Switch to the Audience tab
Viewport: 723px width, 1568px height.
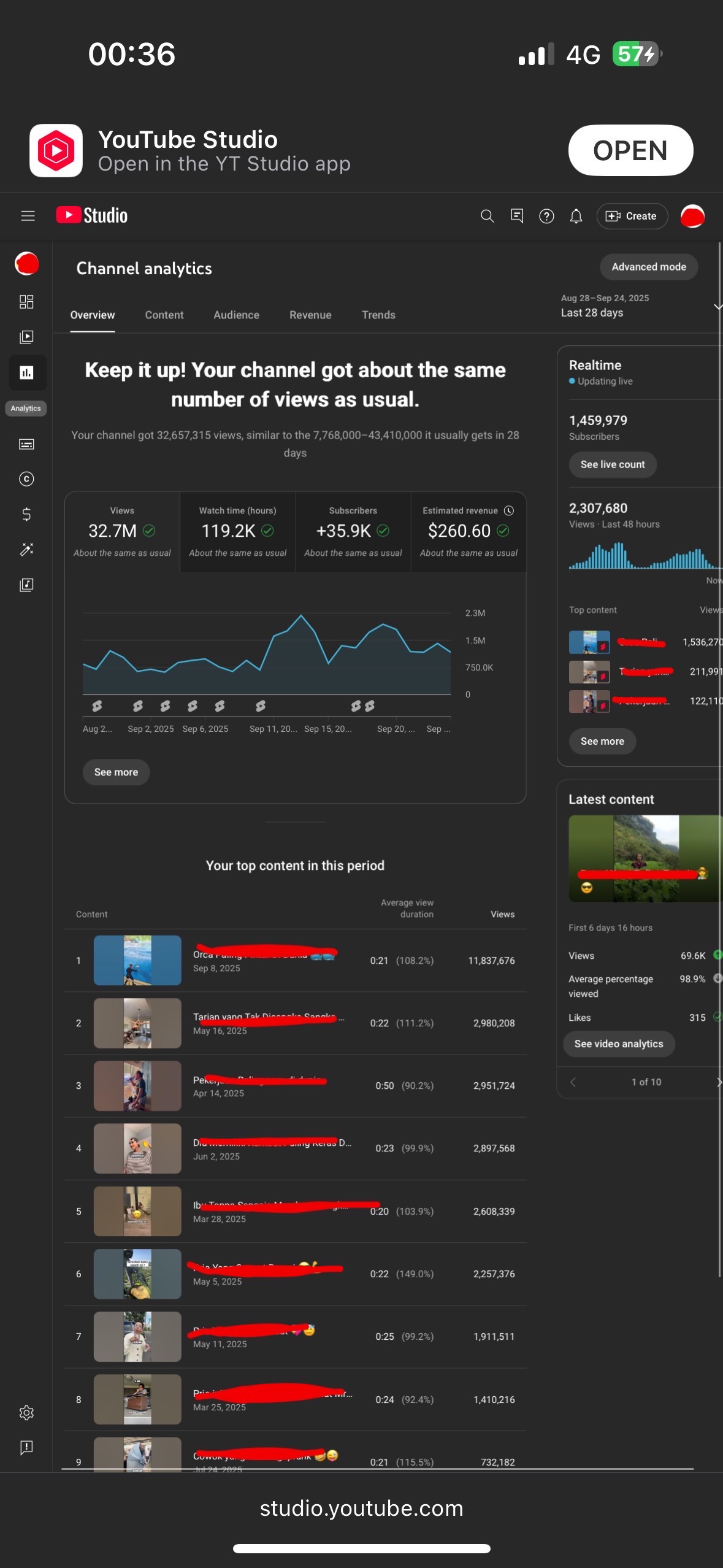coord(236,315)
